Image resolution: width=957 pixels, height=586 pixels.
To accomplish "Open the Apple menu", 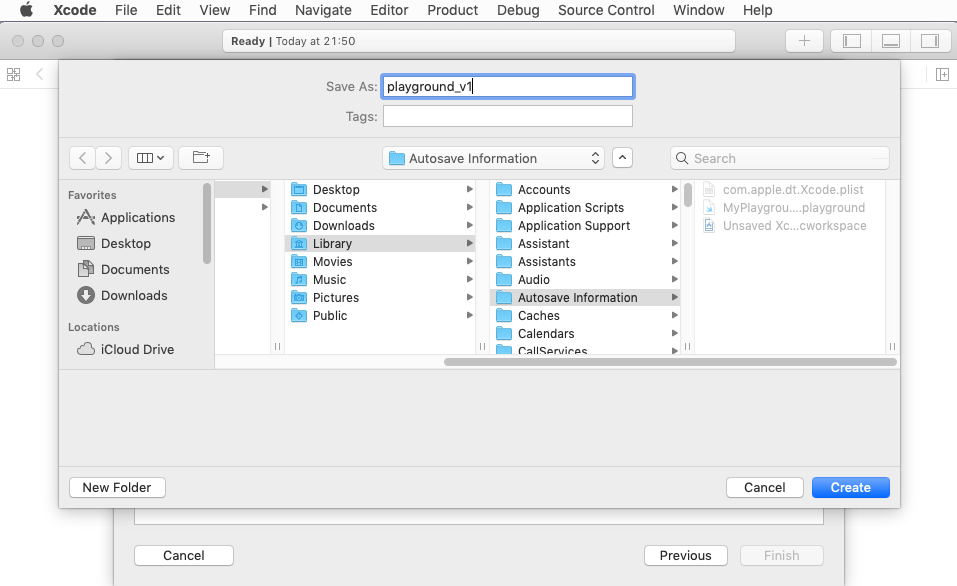I will [26, 10].
